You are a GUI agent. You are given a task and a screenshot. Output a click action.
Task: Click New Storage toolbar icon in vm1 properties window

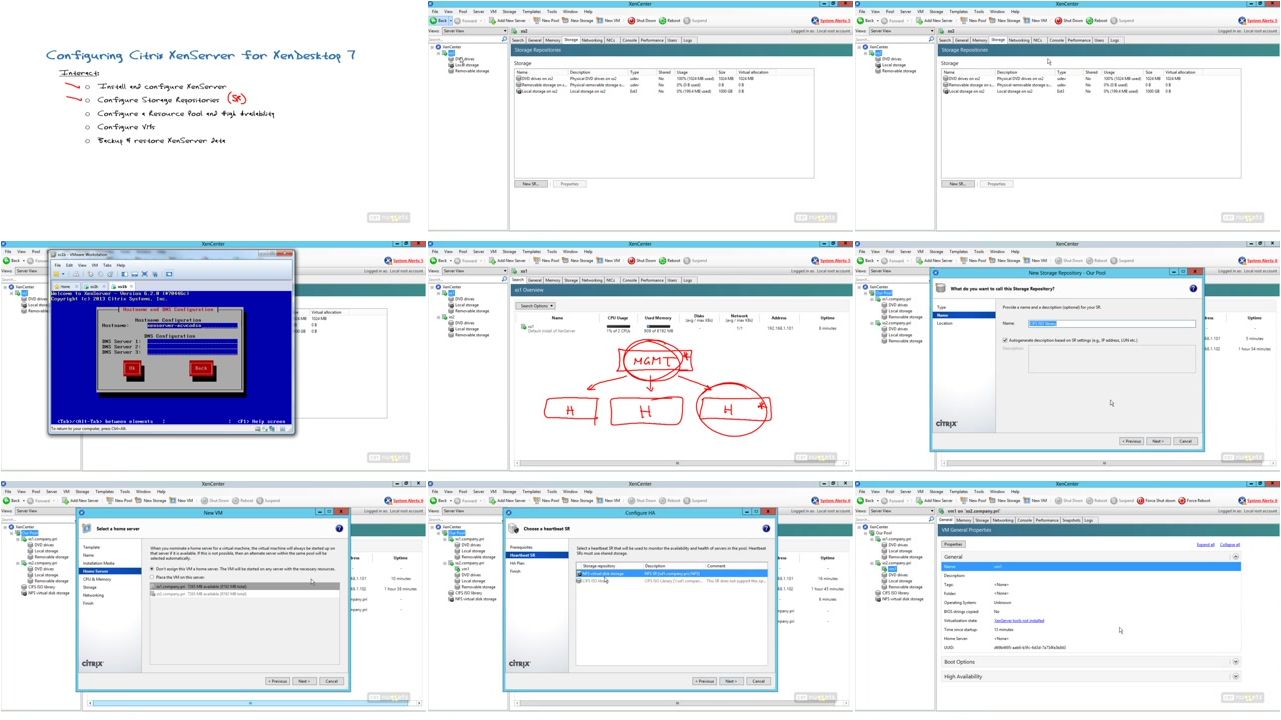point(992,500)
